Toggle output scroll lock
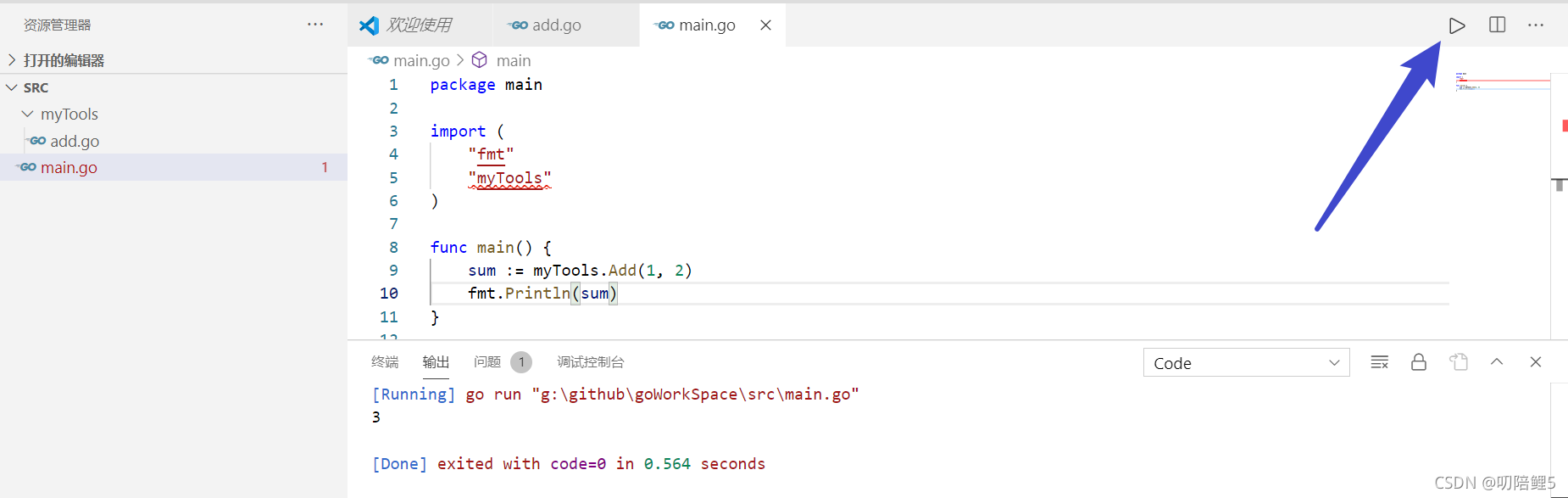 pos(1418,362)
